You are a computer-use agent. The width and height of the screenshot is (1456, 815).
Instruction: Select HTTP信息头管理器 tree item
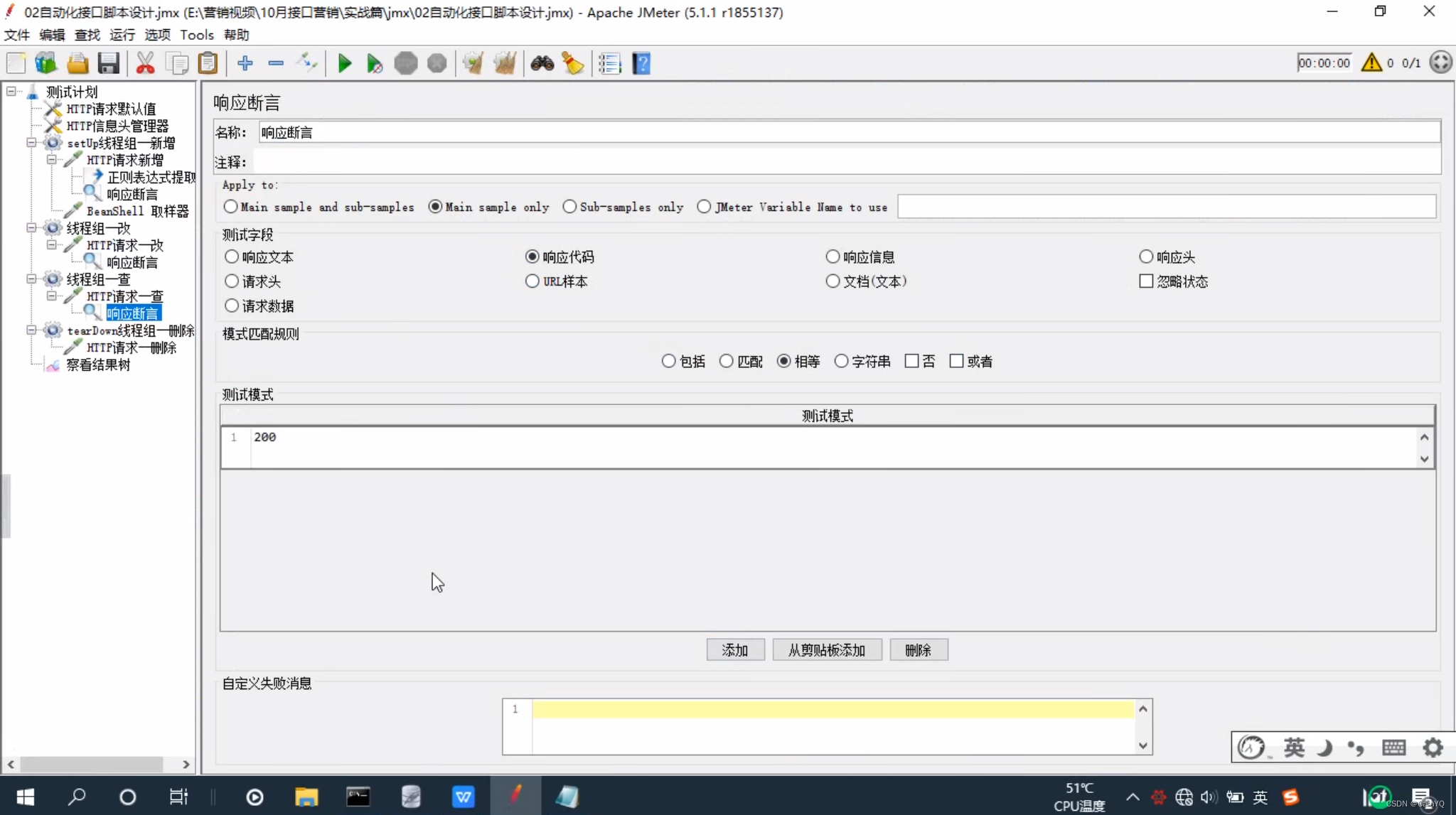(118, 126)
